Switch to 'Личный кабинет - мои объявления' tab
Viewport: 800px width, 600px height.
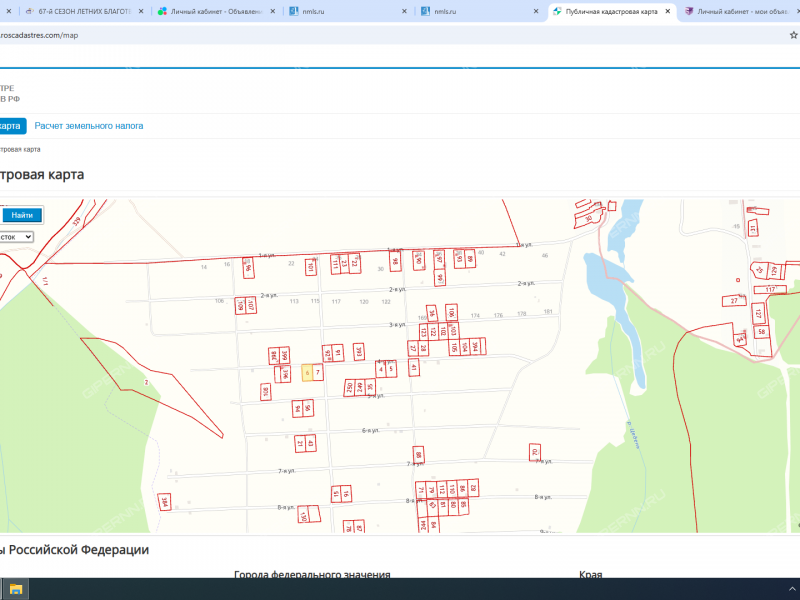745,12
